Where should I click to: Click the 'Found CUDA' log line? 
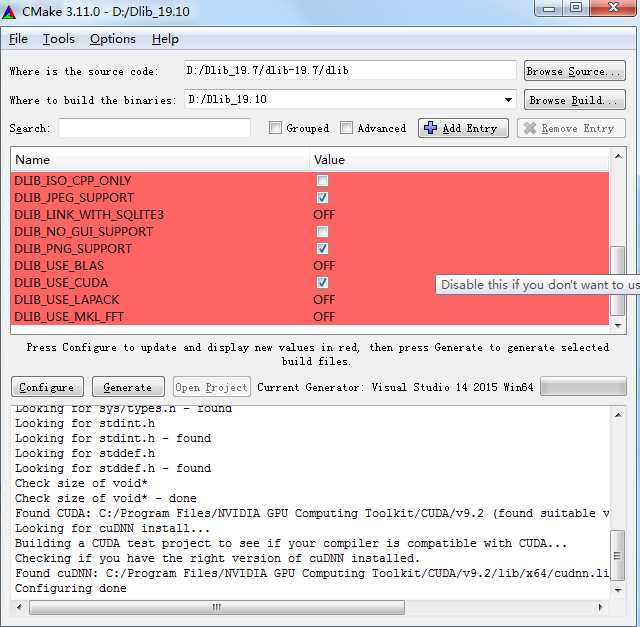pos(312,513)
